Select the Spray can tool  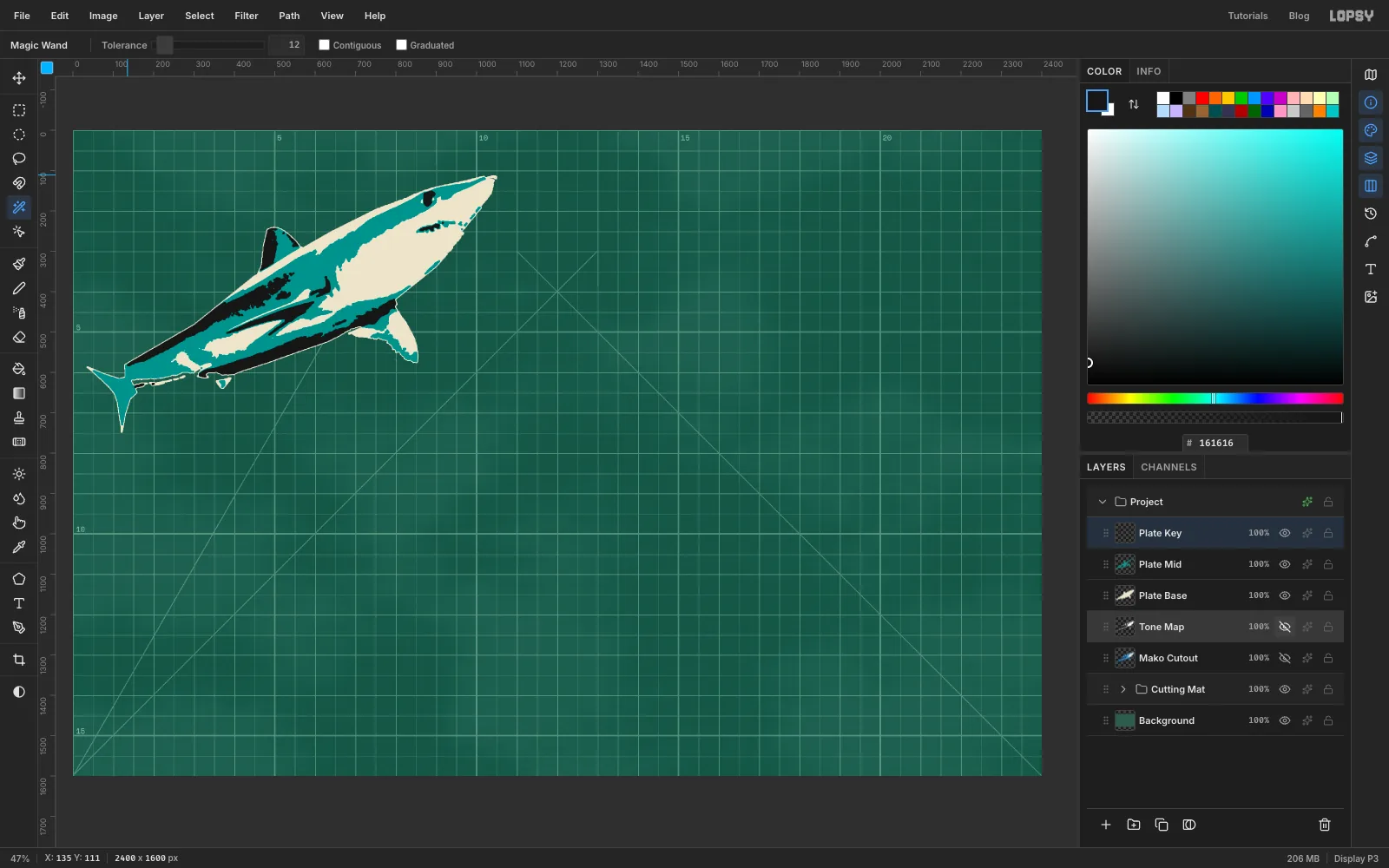19,312
